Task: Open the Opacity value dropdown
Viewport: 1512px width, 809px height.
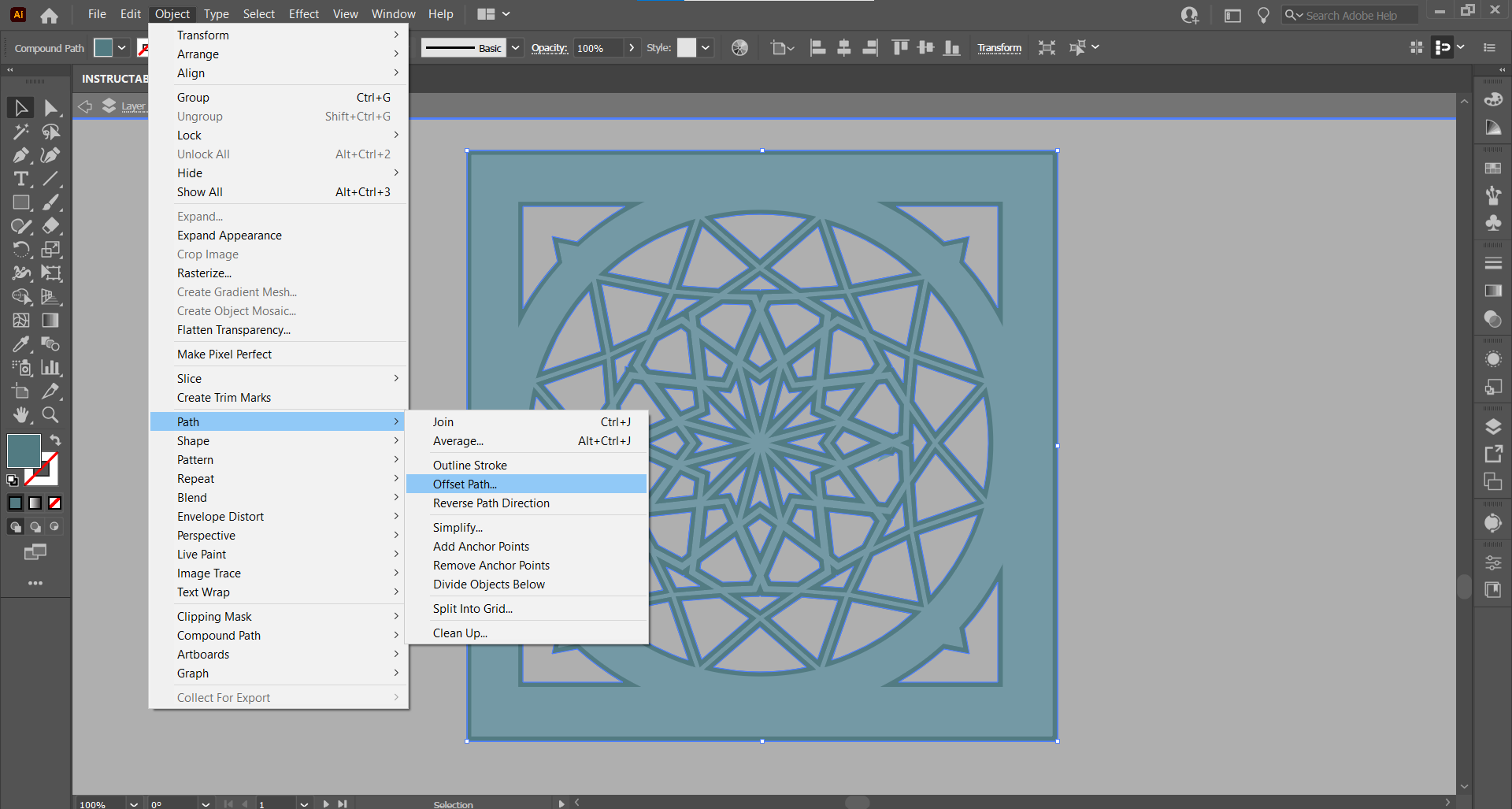Action: click(632, 48)
